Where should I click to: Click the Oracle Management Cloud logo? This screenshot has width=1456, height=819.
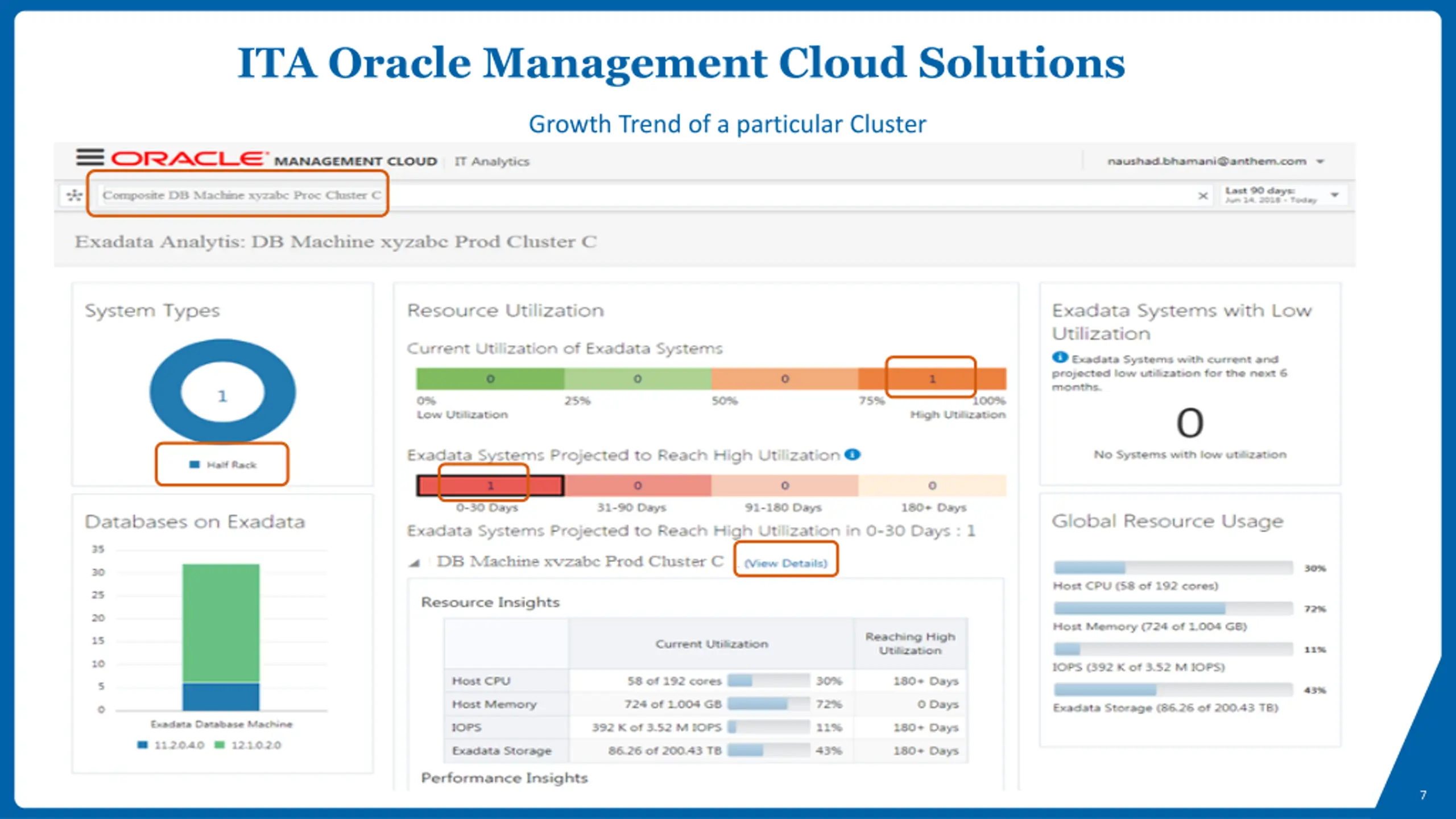coord(274,159)
